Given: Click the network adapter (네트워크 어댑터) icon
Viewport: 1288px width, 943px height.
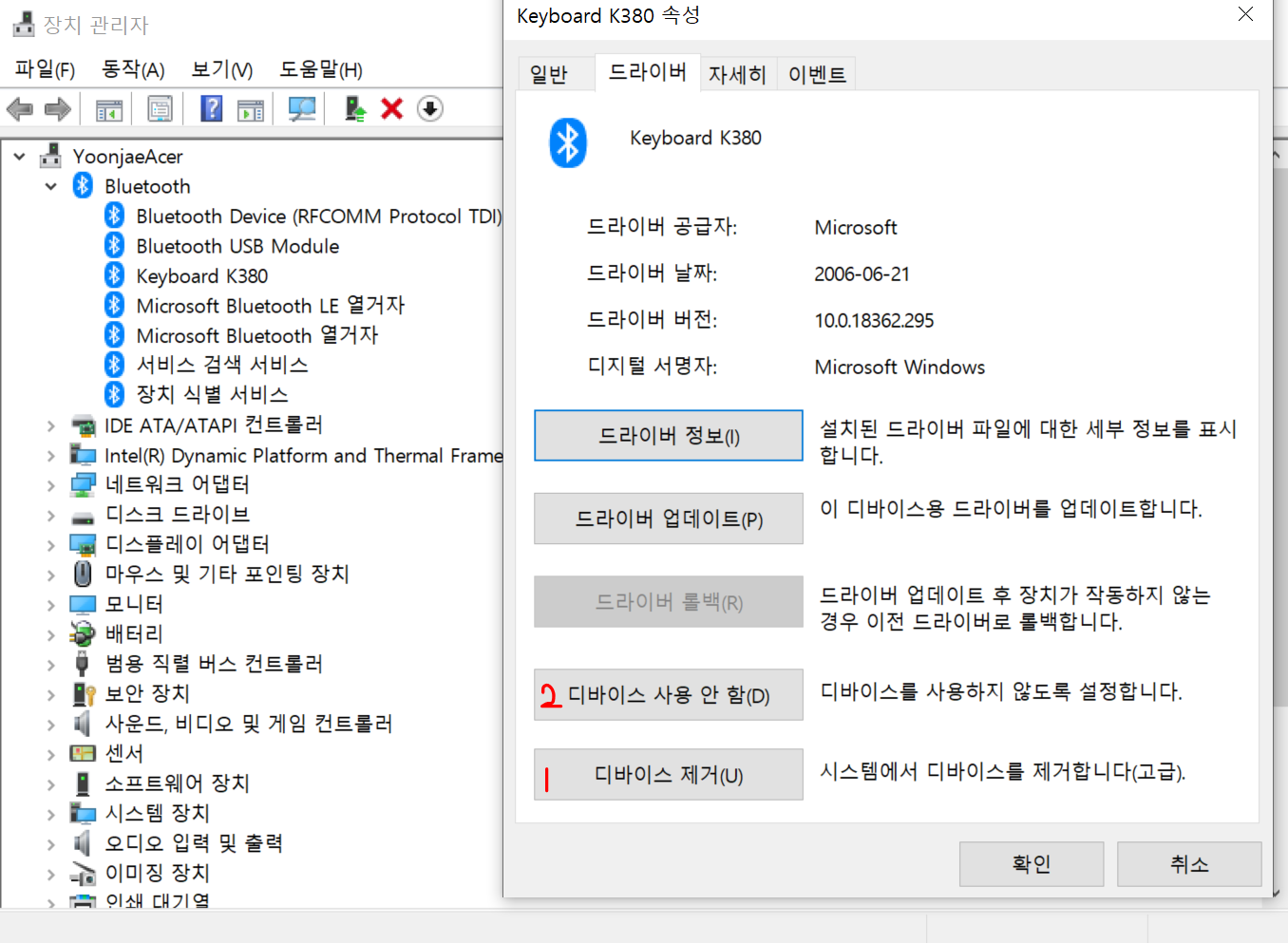Looking at the screenshot, I should coord(84,485).
